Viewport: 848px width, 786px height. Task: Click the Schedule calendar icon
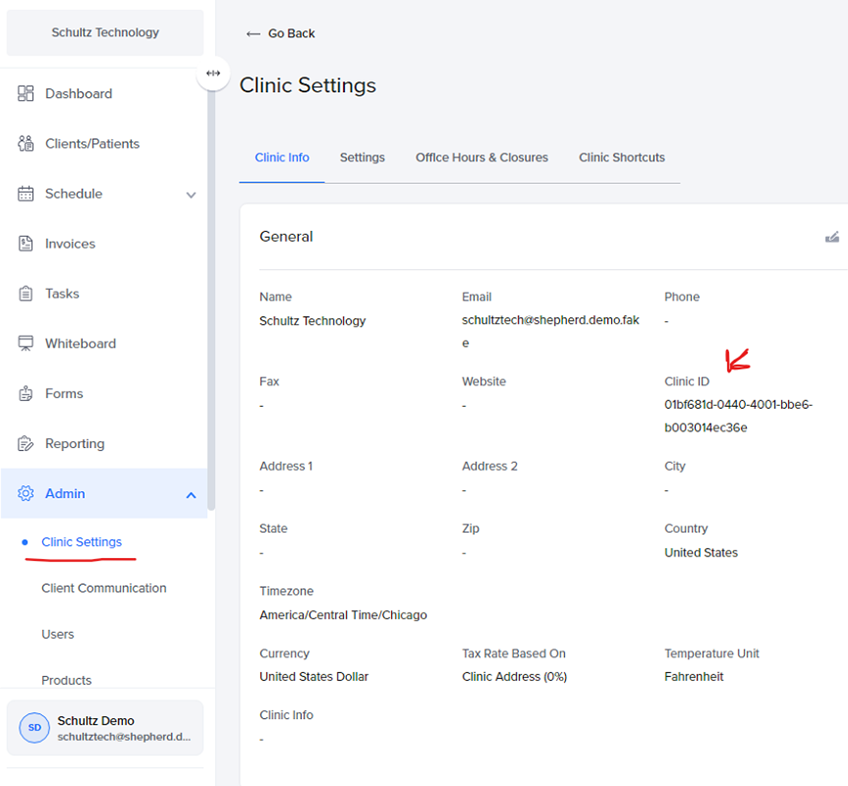tap(26, 194)
